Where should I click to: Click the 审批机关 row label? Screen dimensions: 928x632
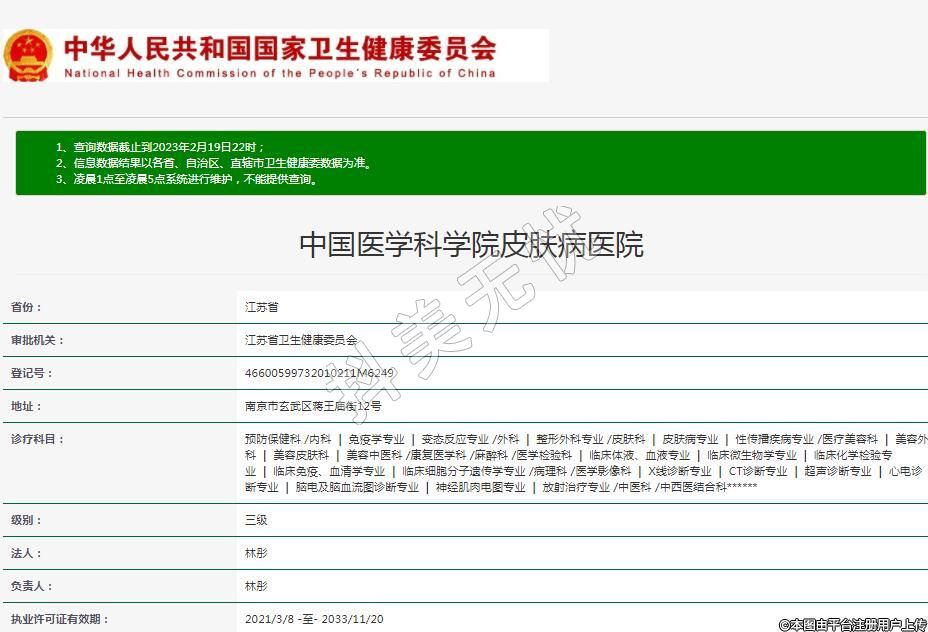point(37,340)
